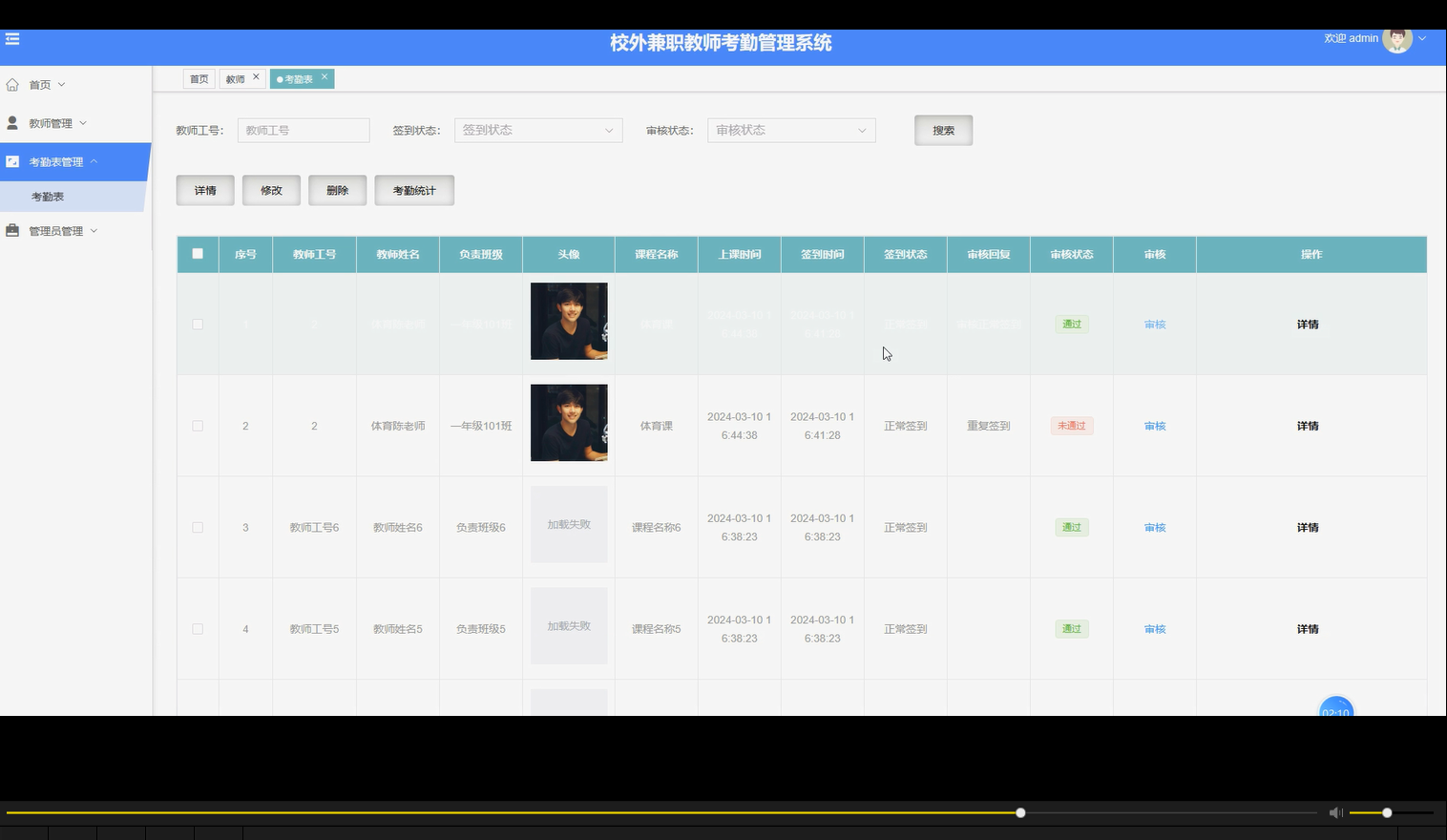1447x840 pixels.
Task: Expand the 教师管理 sidebar menu
Action: pos(74,123)
